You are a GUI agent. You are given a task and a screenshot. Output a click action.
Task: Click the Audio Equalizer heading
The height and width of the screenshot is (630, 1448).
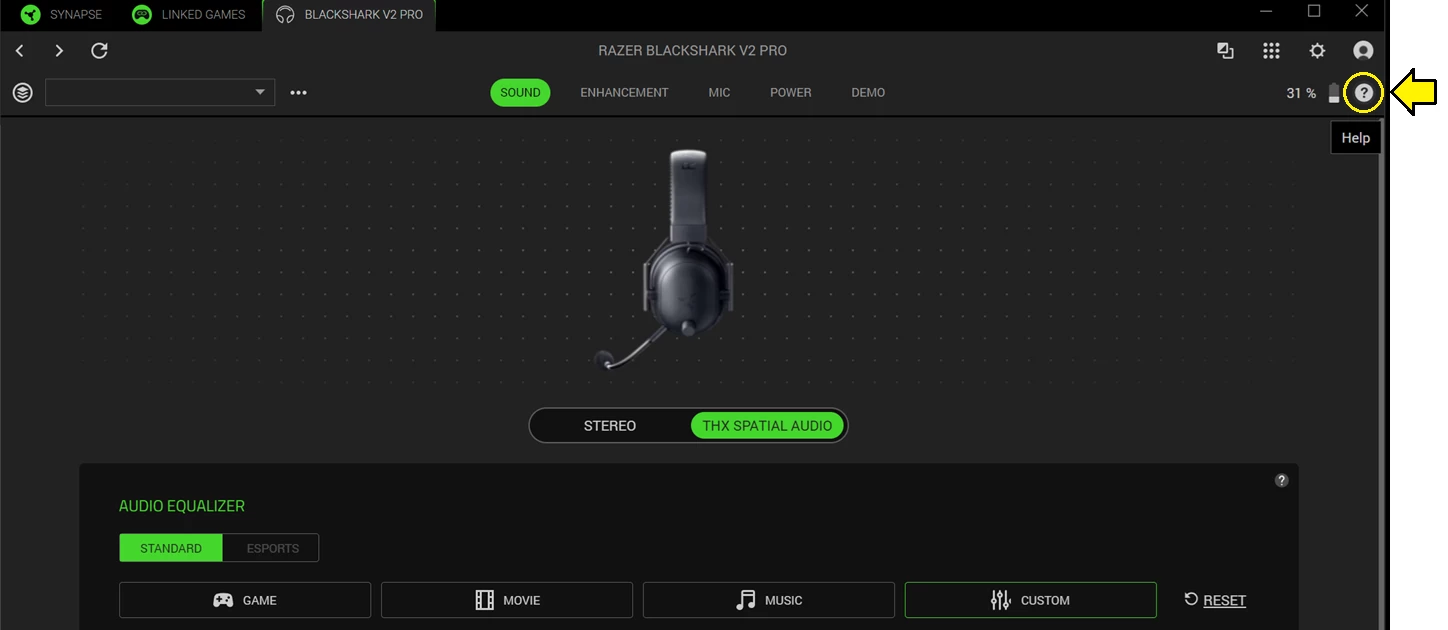coord(182,506)
